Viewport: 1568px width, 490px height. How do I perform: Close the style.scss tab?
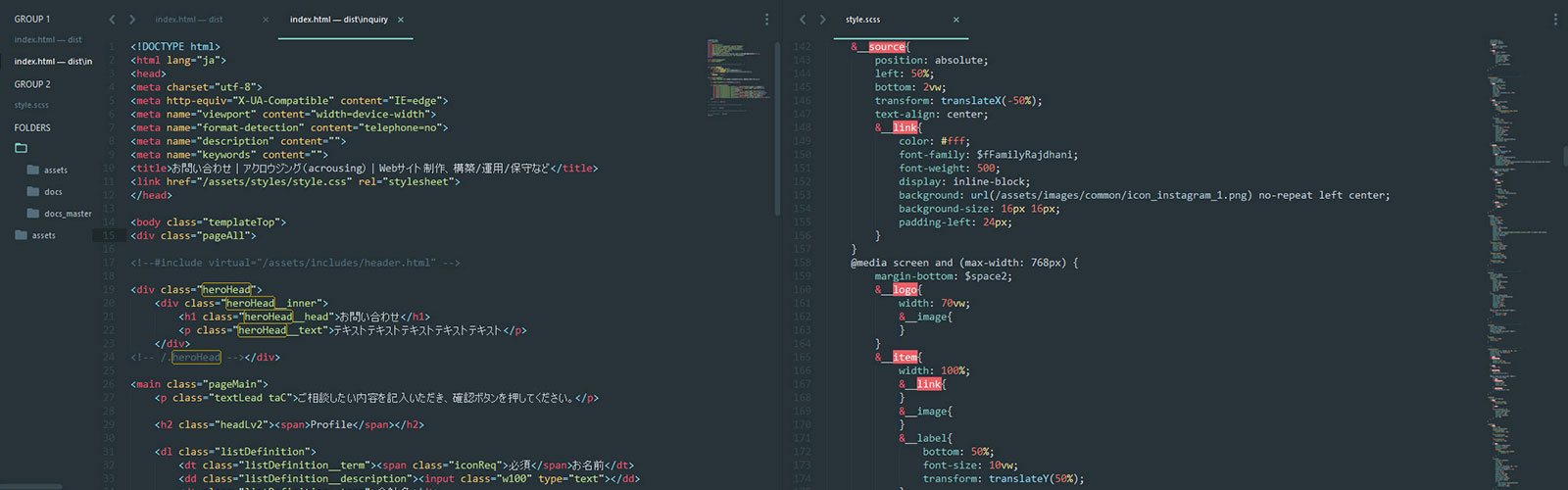956,20
